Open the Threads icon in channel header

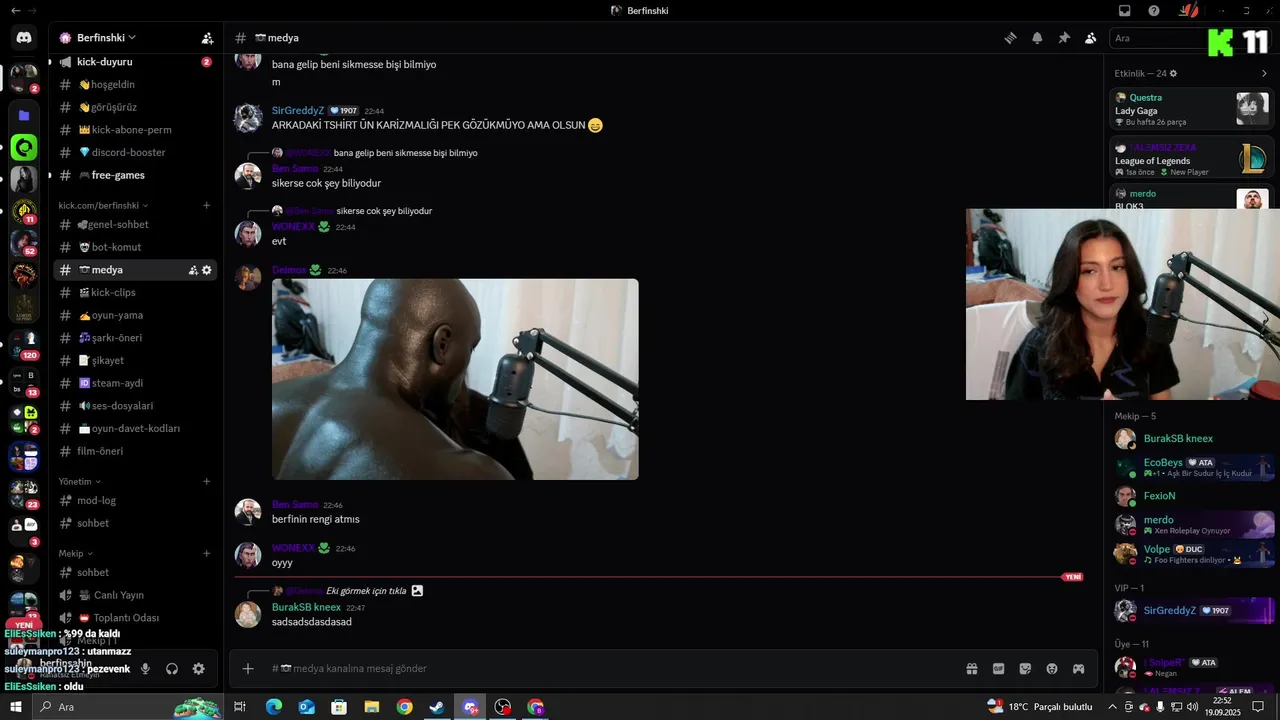[1011, 38]
